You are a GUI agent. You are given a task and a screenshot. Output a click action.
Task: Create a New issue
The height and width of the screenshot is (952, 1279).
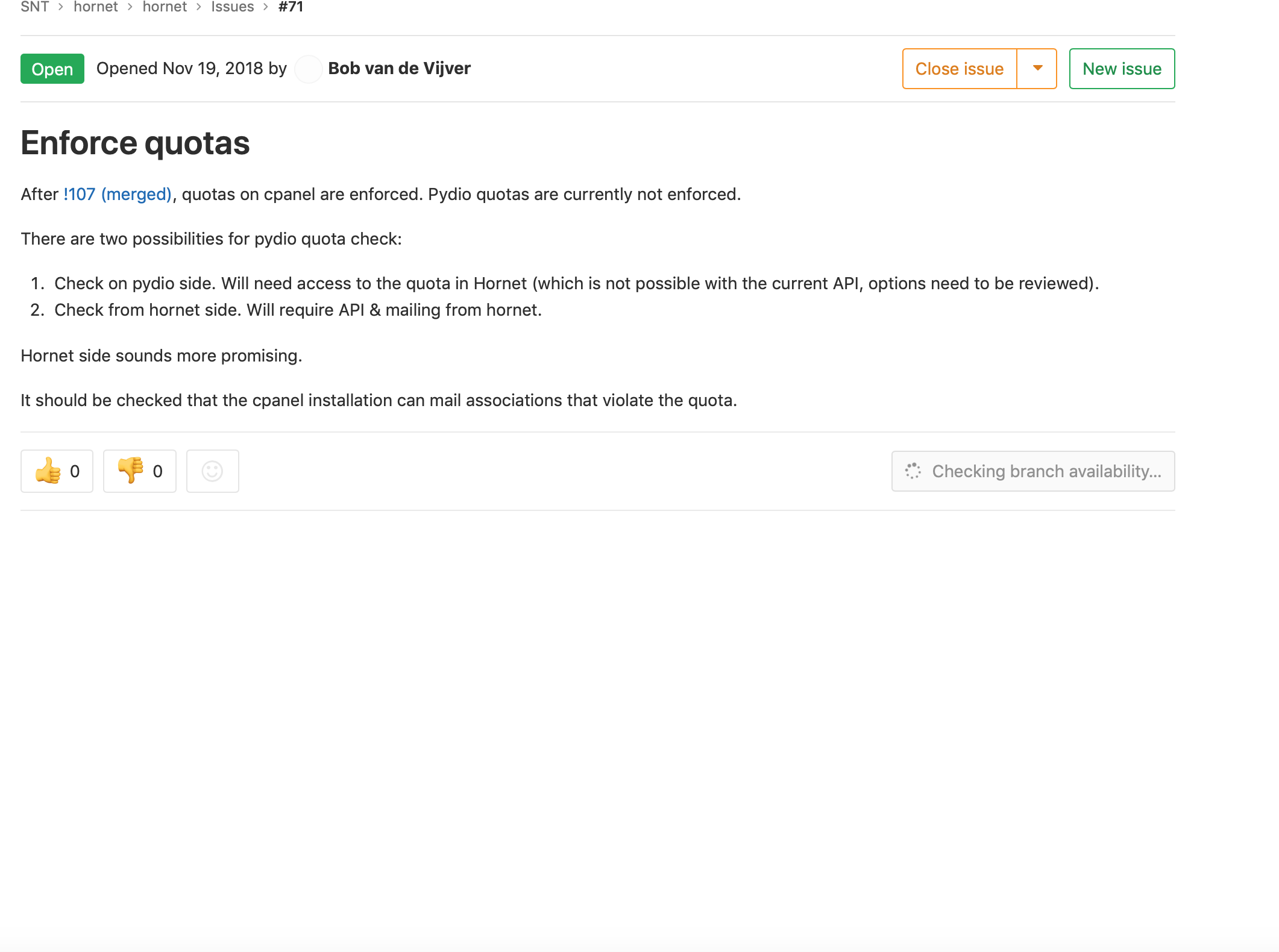point(1122,69)
